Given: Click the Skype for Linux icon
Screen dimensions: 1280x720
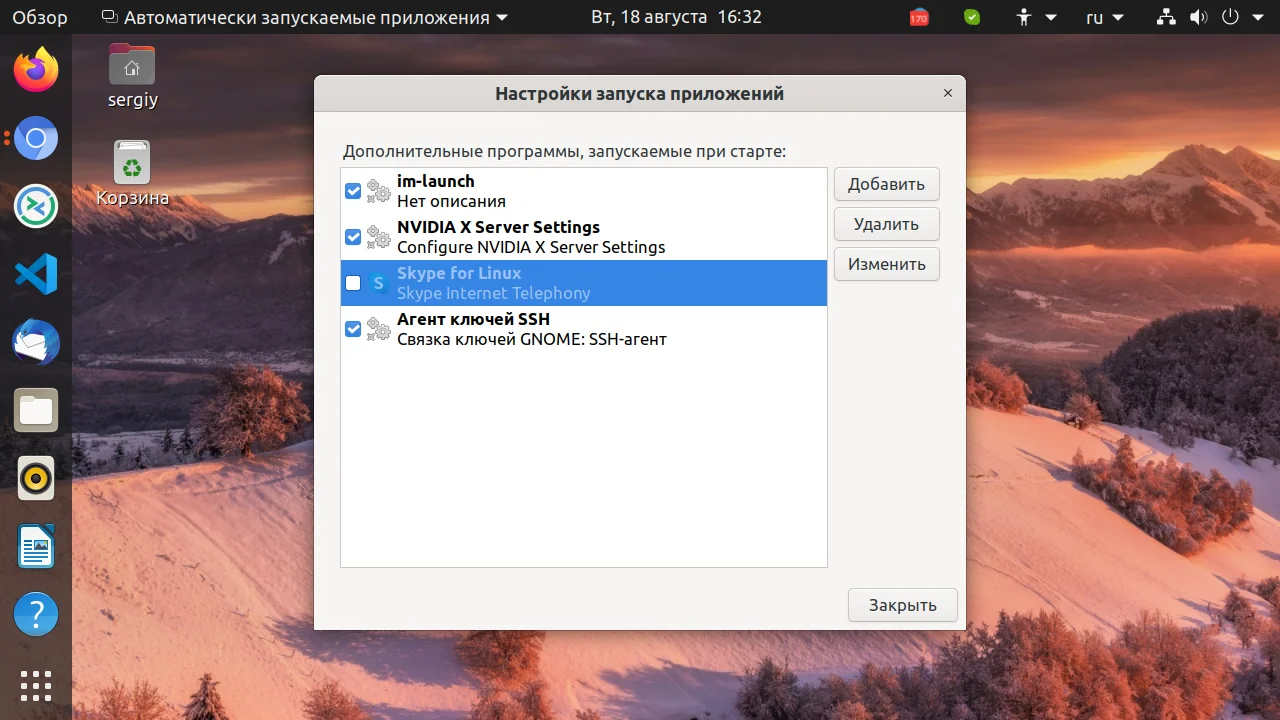Looking at the screenshot, I should tap(378, 283).
